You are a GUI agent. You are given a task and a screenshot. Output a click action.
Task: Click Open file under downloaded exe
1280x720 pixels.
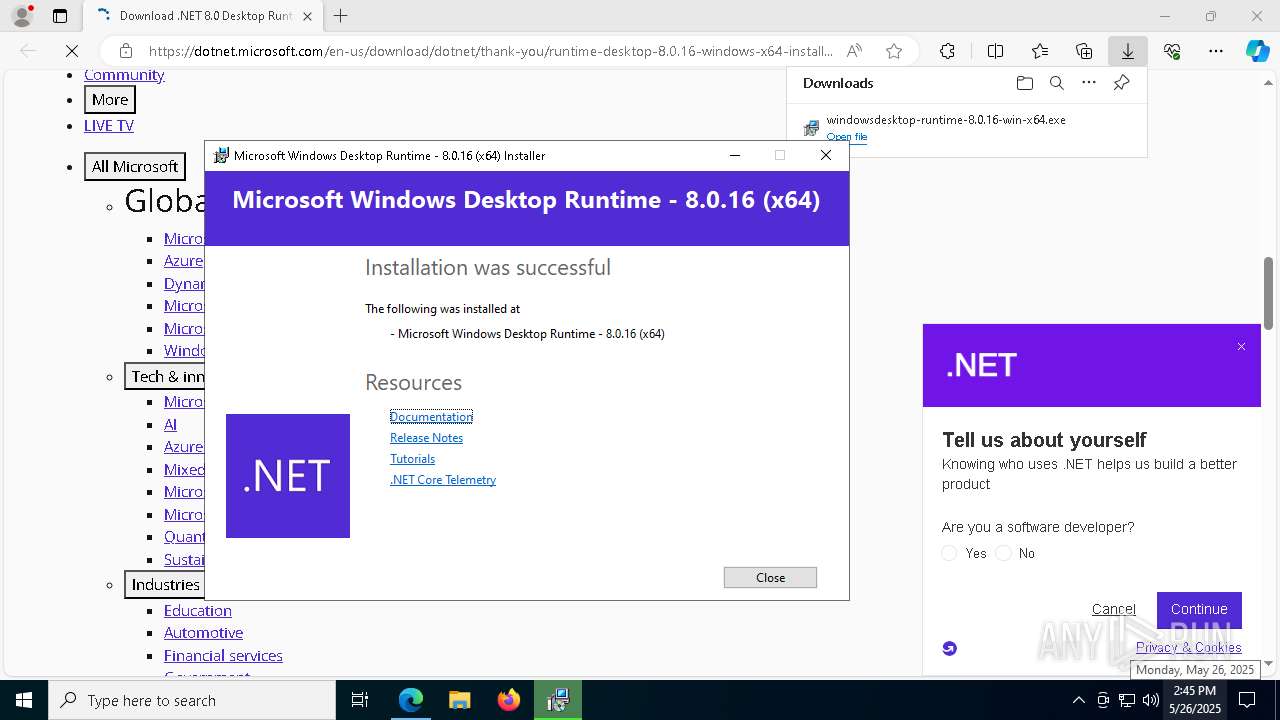tap(847, 137)
